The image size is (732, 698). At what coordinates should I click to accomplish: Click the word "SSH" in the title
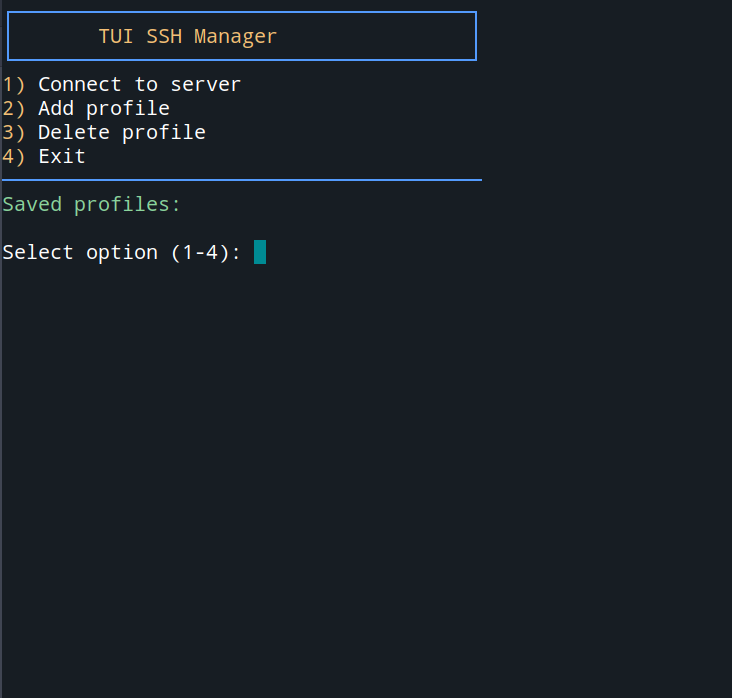pos(163,37)
